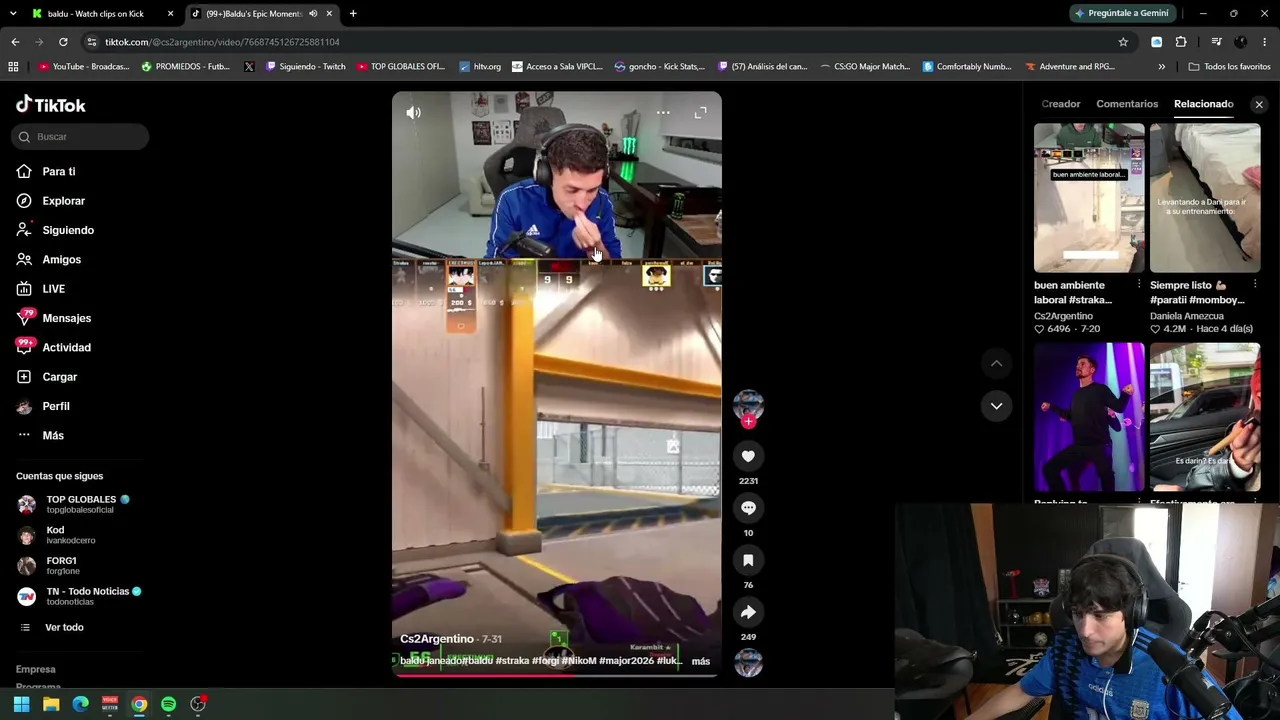The width and height of the screenshot is (1280, 720).
Task: Mute the TikTok browser tab's audio indicator
Action: (x=313, y=14)
